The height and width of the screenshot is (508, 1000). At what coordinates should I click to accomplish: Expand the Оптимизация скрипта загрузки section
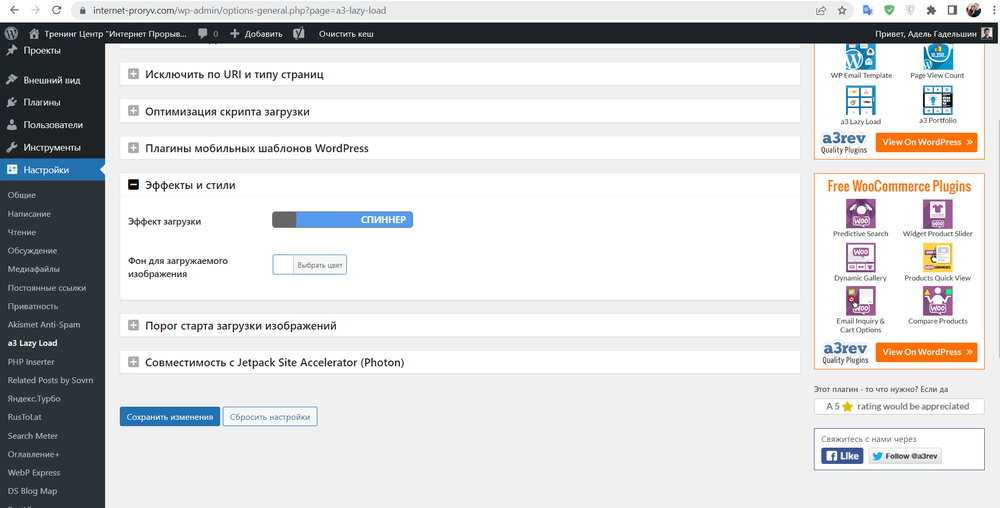click(x=134, y=111)
